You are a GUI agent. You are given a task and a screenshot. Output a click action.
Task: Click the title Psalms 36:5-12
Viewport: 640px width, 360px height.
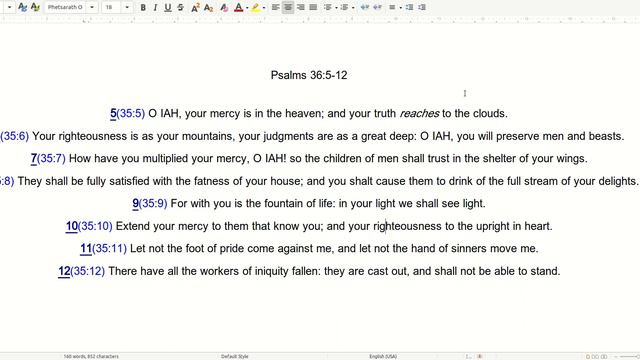pos(309,75)
